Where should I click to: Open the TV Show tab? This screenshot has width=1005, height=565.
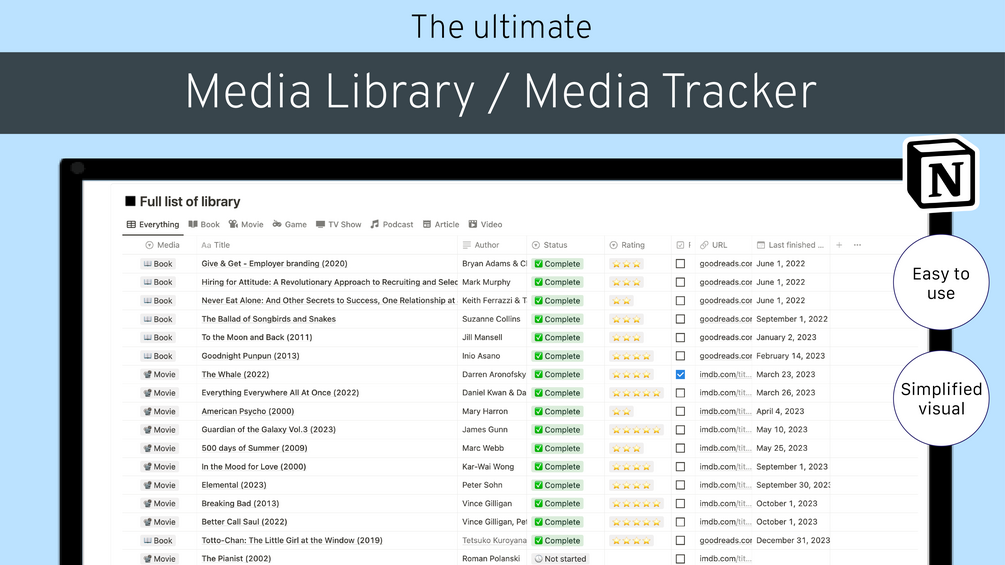point(338,224)
